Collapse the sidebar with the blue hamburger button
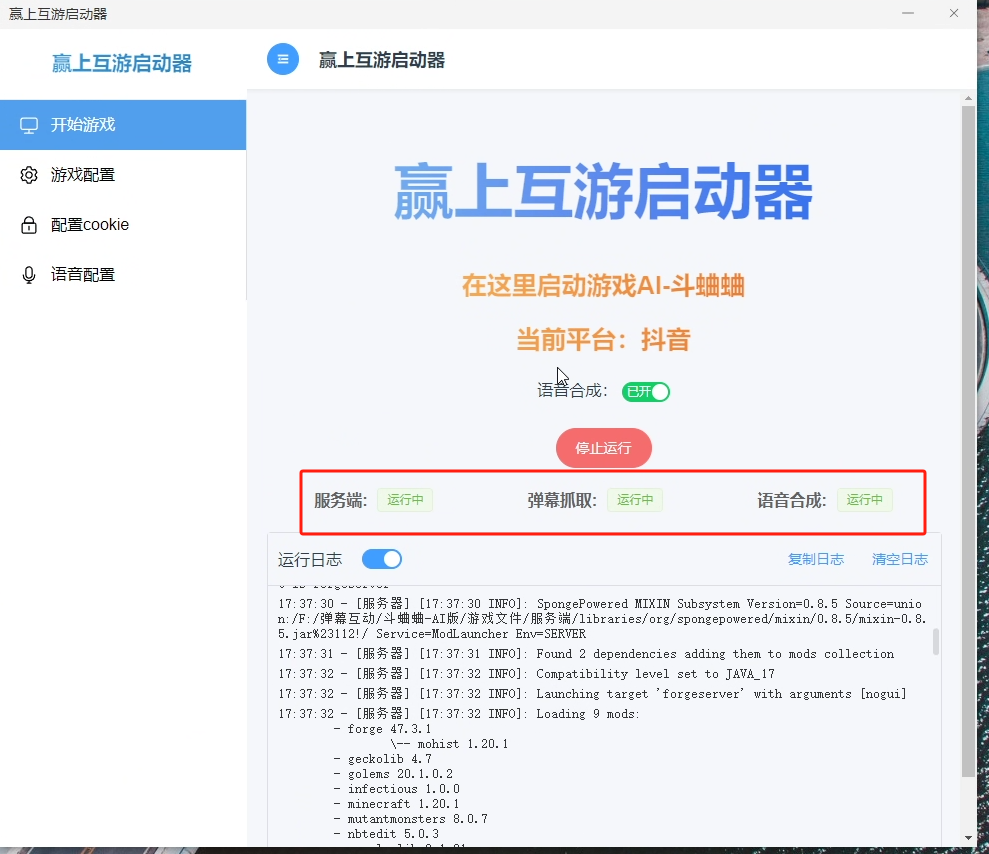 [283, 59]
